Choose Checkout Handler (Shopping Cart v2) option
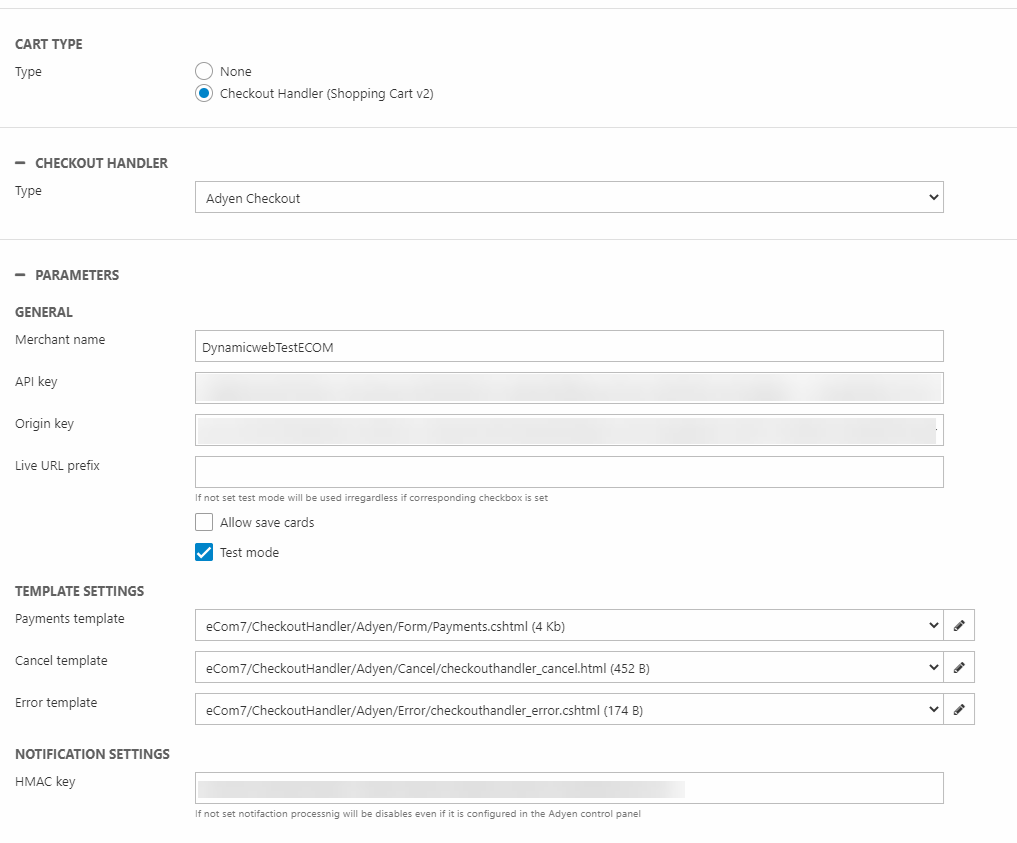The height and width of the screenshot is (843, 1017). pyautogui.click(x=204, y=93)
